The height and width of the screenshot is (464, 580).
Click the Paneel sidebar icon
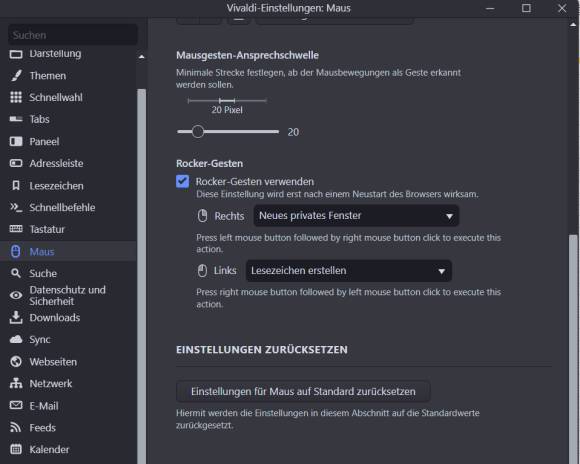[16, 141]
